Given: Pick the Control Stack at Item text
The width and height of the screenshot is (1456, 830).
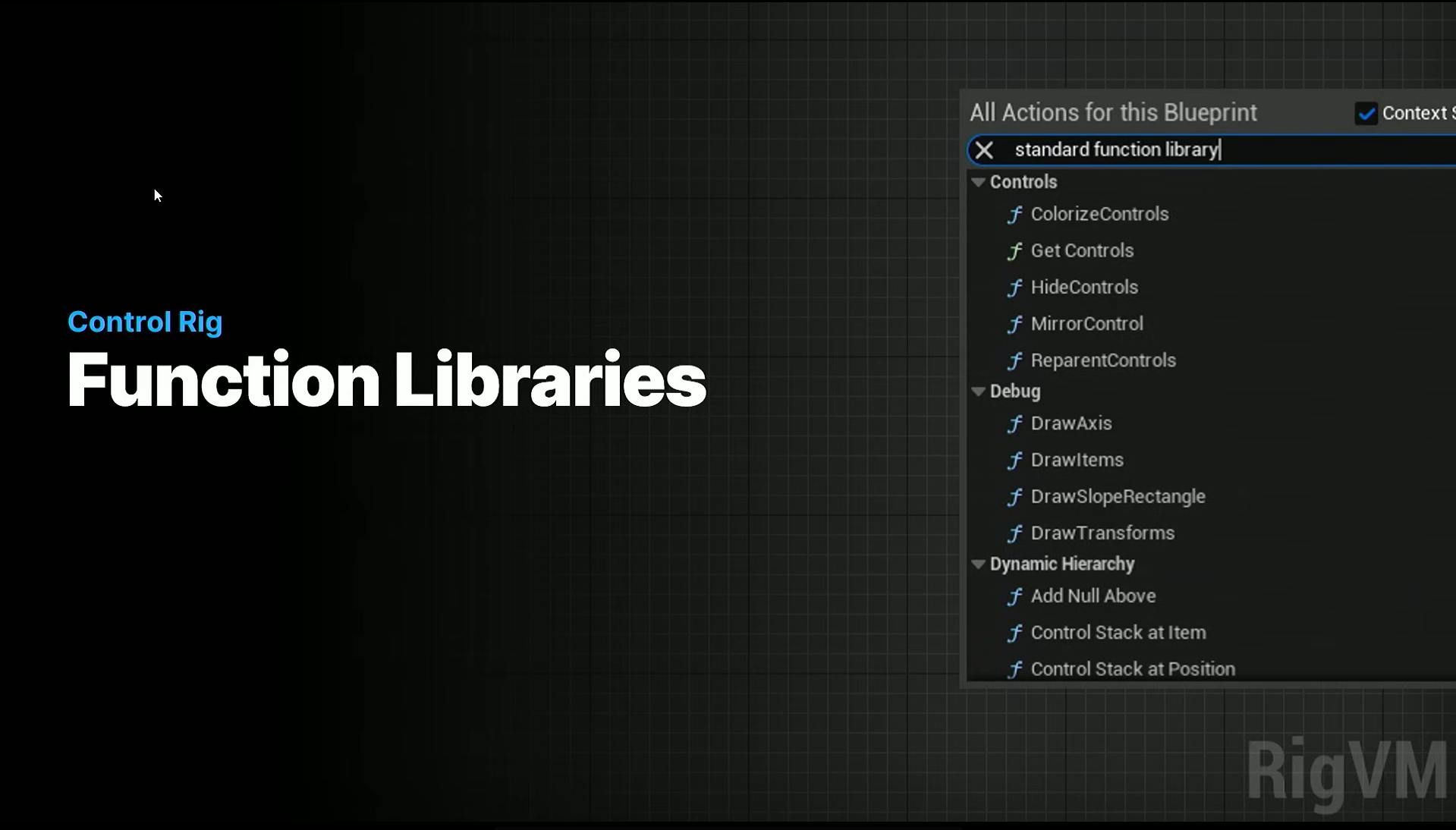Looking at the screenshot, I should coord(1118,632).
